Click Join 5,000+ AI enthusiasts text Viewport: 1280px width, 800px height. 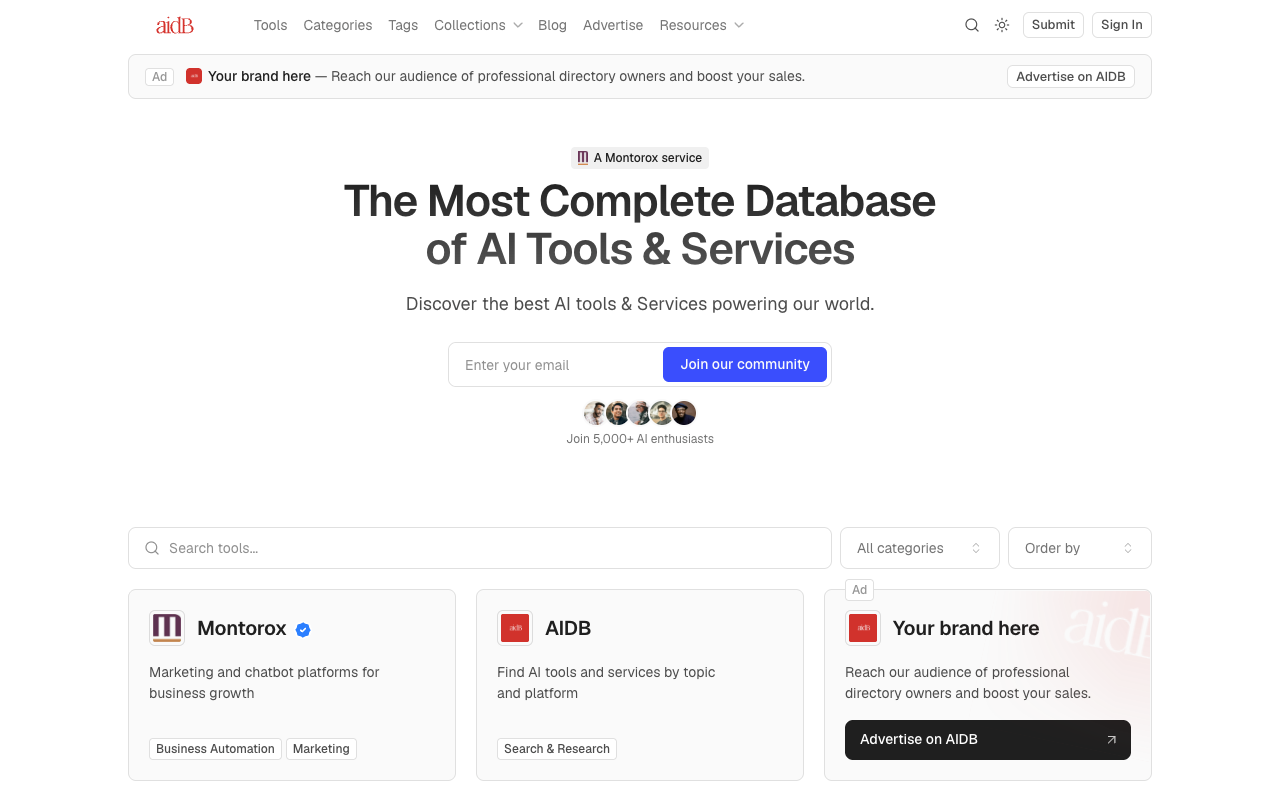coord(640,438)
